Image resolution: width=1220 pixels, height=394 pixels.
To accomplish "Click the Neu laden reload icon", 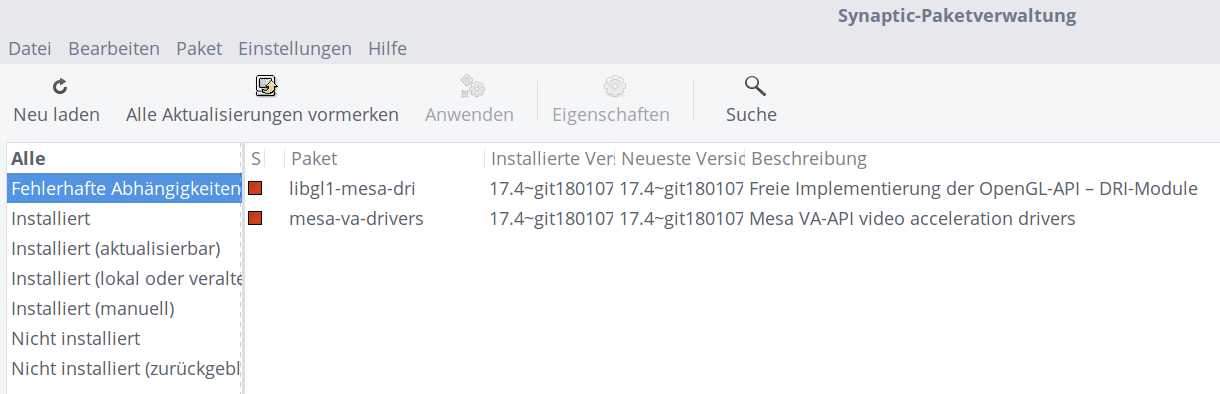I will (x=59, y=86).
